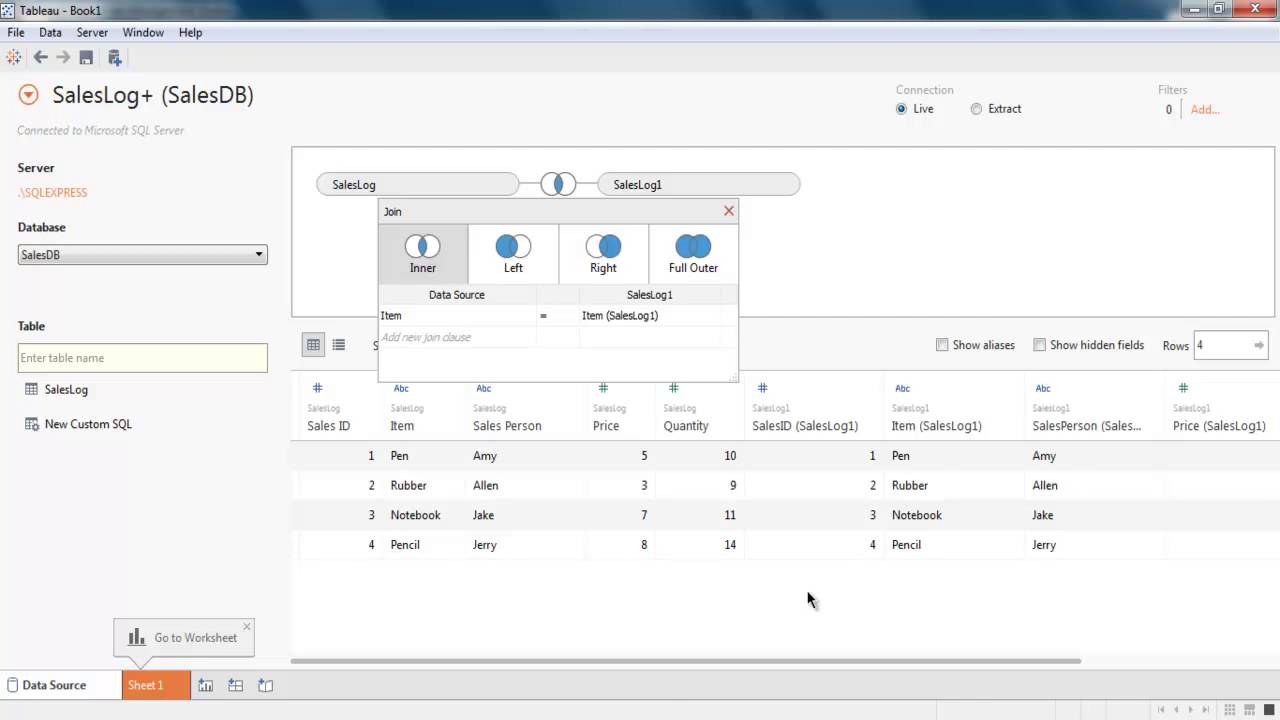Switch to metadata list view
This screenshot has width=1280, height=720.
point(339,345)
